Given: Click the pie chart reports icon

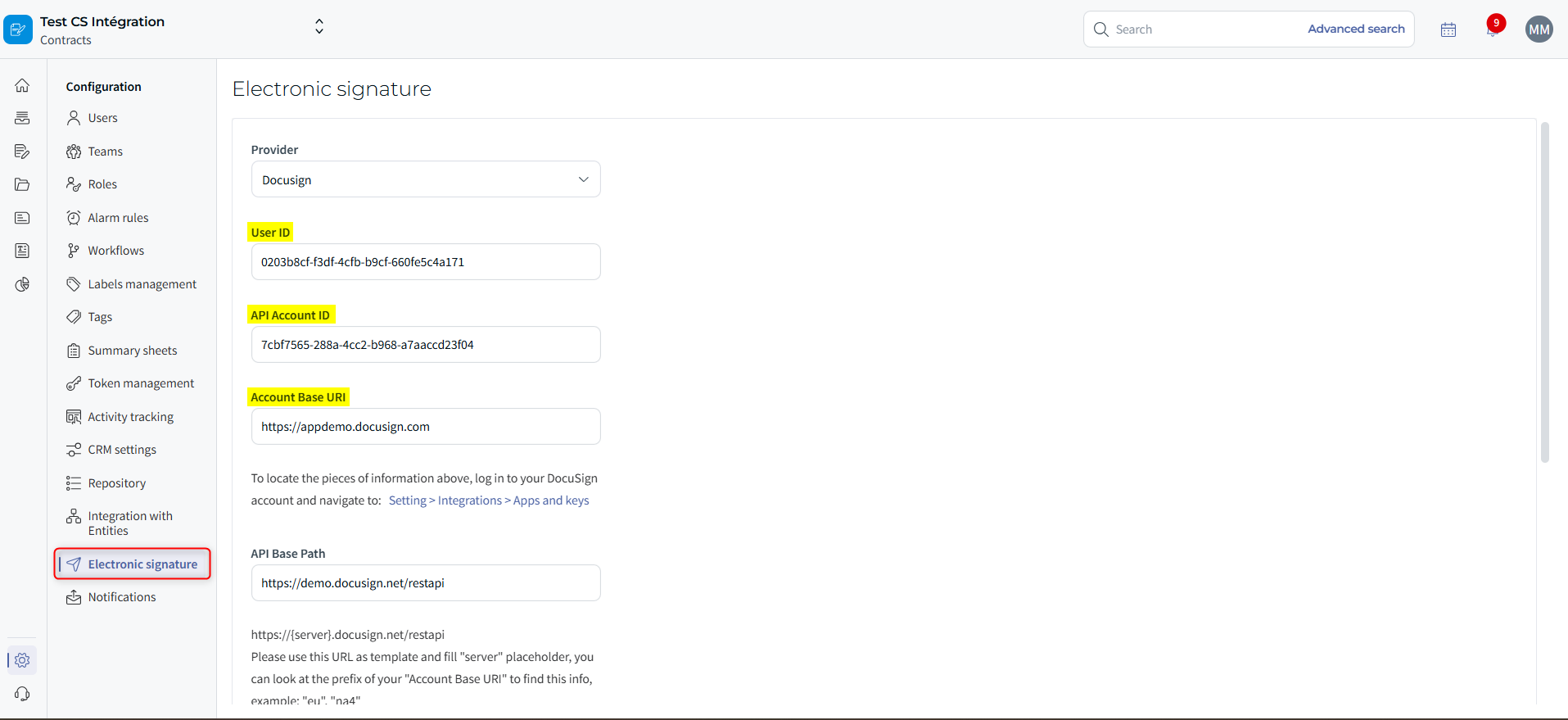Looking at the screenshot, I should coord(22,284).
